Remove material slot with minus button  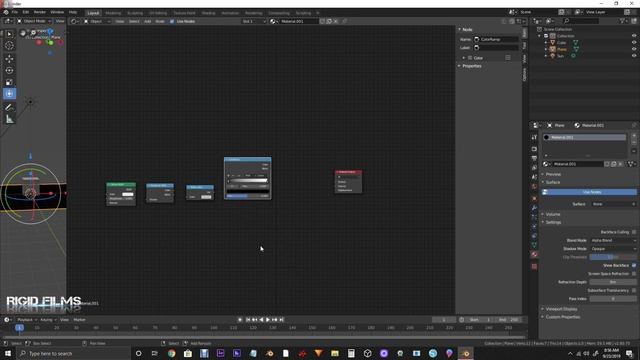(634, 142)
